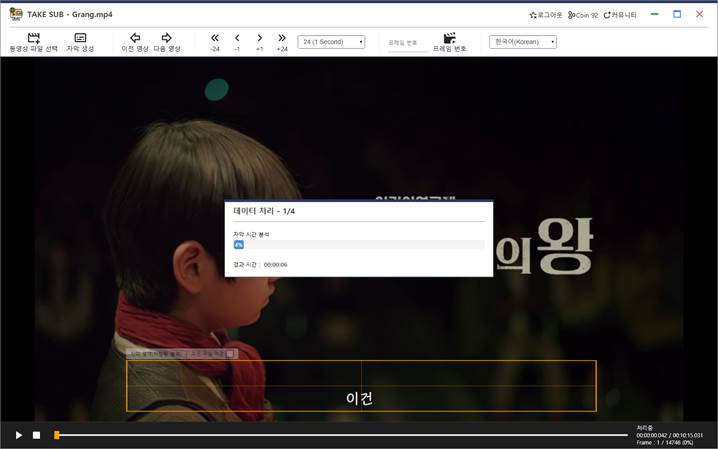The image size is (718, 449).
Task: Stop the video playback
Action: point(37,435)
